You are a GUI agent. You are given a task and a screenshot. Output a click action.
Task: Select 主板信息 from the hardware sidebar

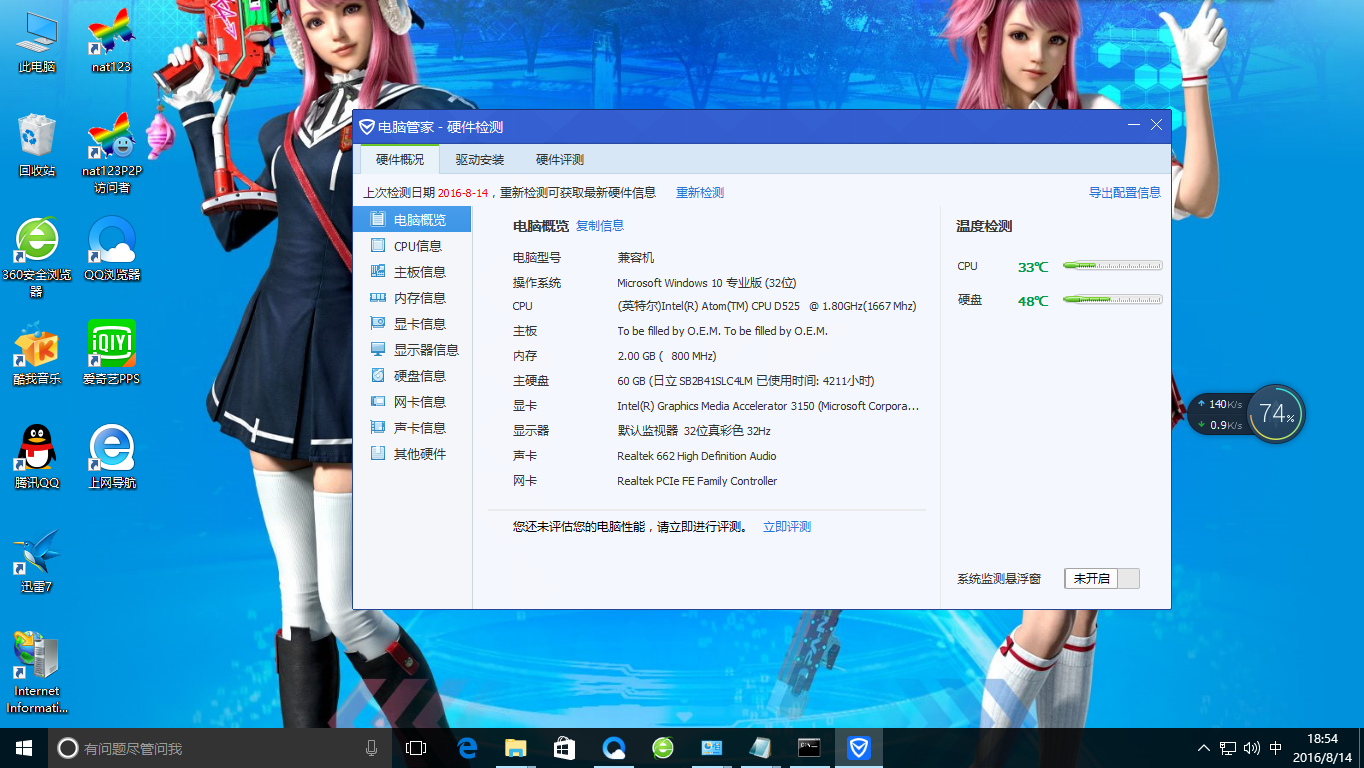413,271
